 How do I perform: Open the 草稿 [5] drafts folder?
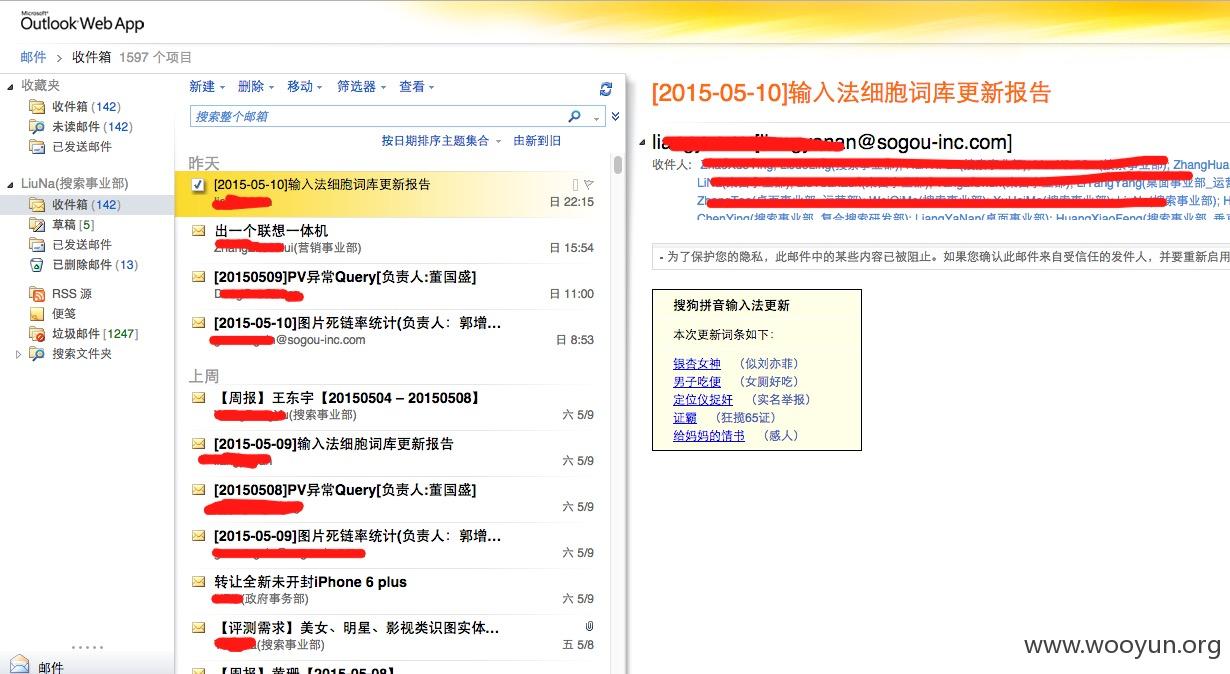tap(73, 225)
